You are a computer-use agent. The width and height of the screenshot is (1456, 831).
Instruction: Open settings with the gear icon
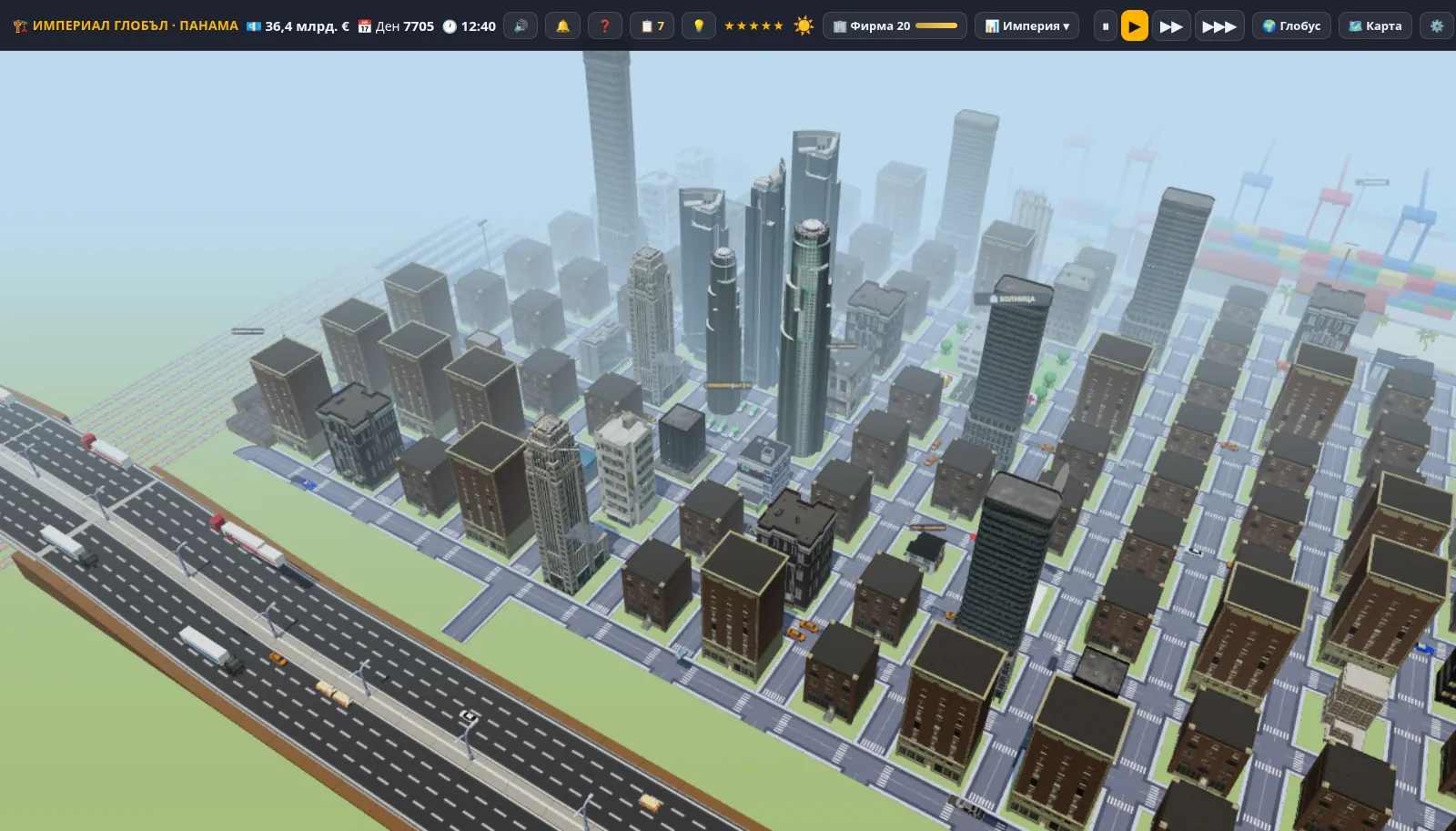1437,25
